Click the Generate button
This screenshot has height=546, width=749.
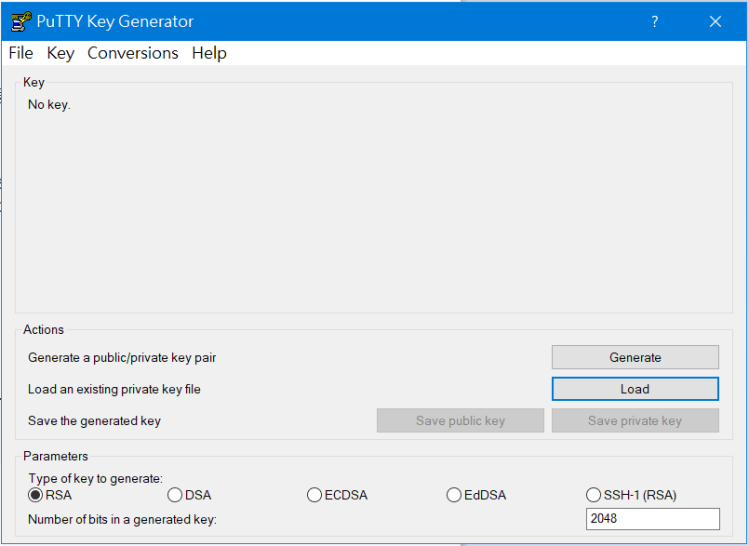(635, 357)
